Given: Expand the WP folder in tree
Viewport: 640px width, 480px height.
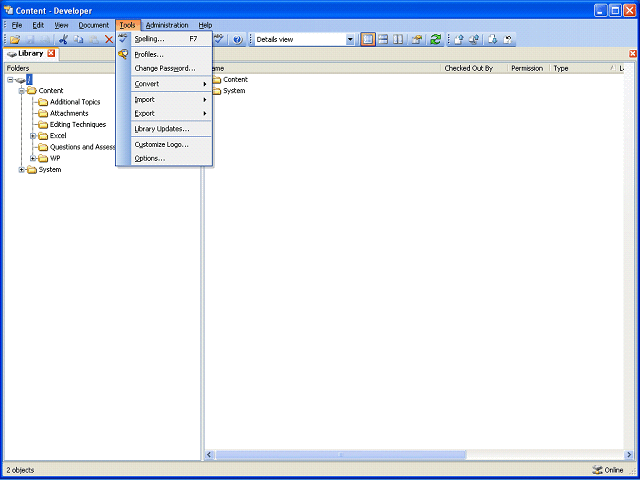Looking at the screenshot, I should pyautogui.click(x=33, y=158).
